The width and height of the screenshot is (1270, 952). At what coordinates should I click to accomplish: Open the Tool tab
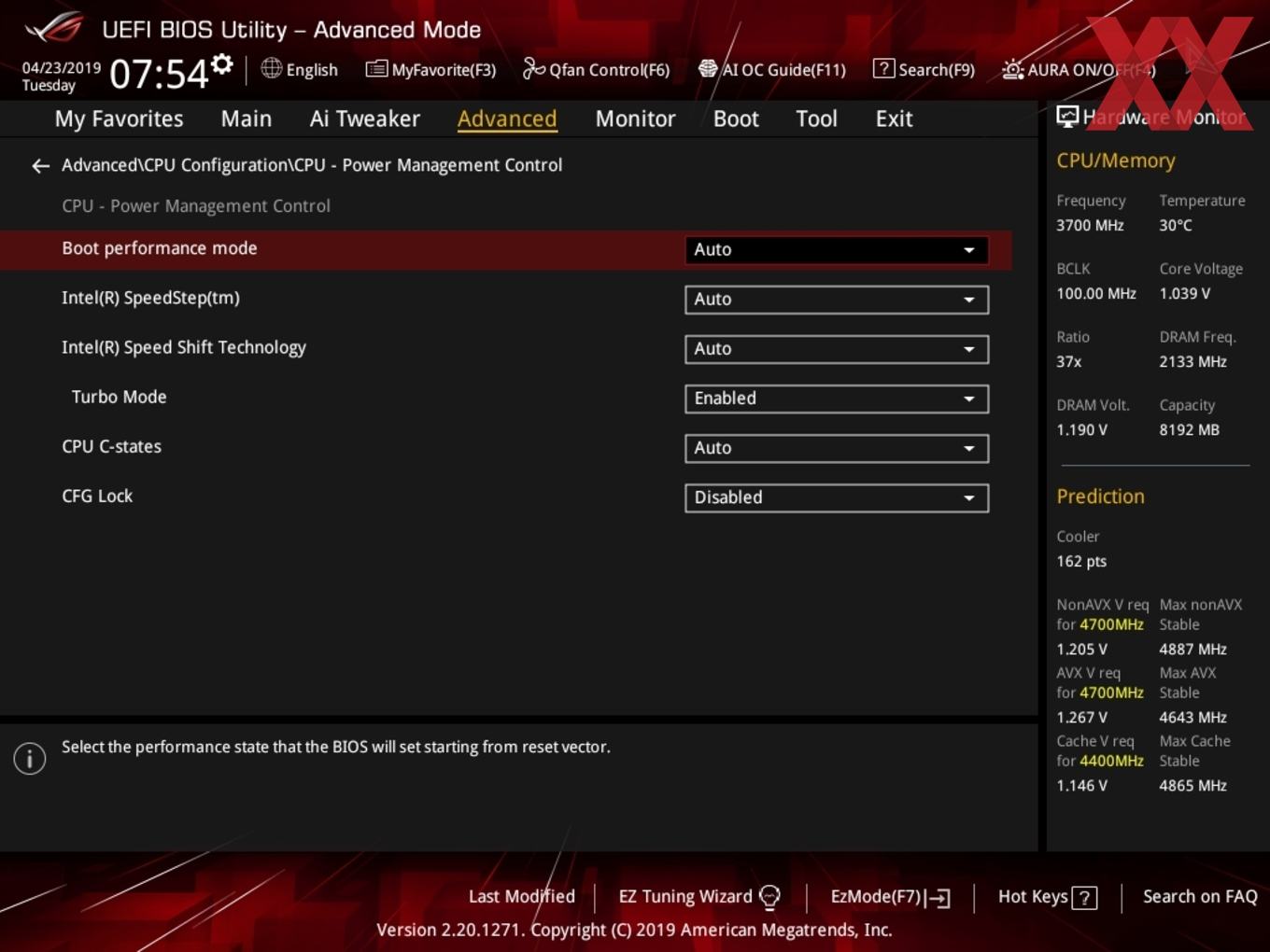pyautogui.click(x=816, y=119)
